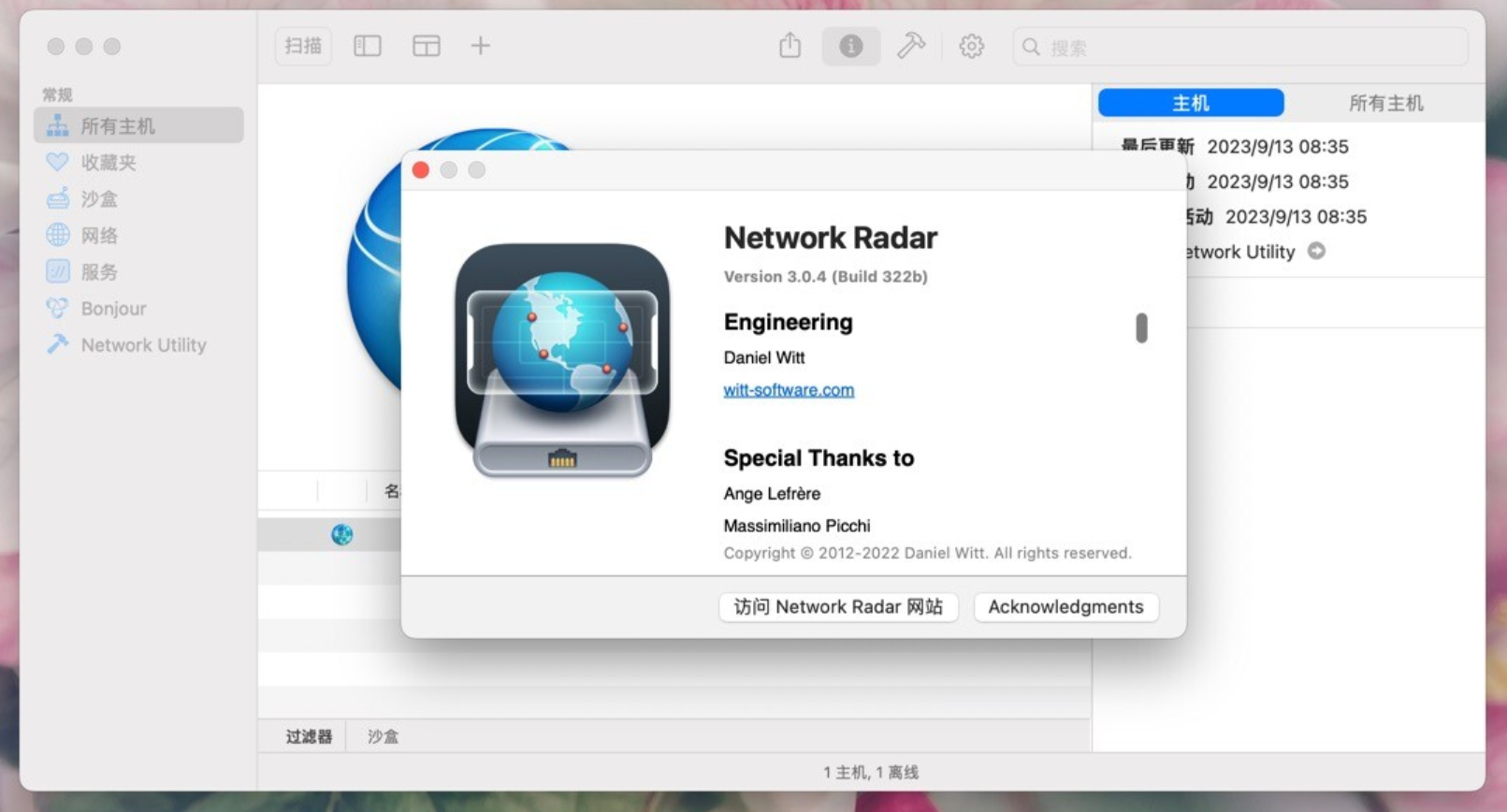Click the layout view icon in toolbar

426,46
